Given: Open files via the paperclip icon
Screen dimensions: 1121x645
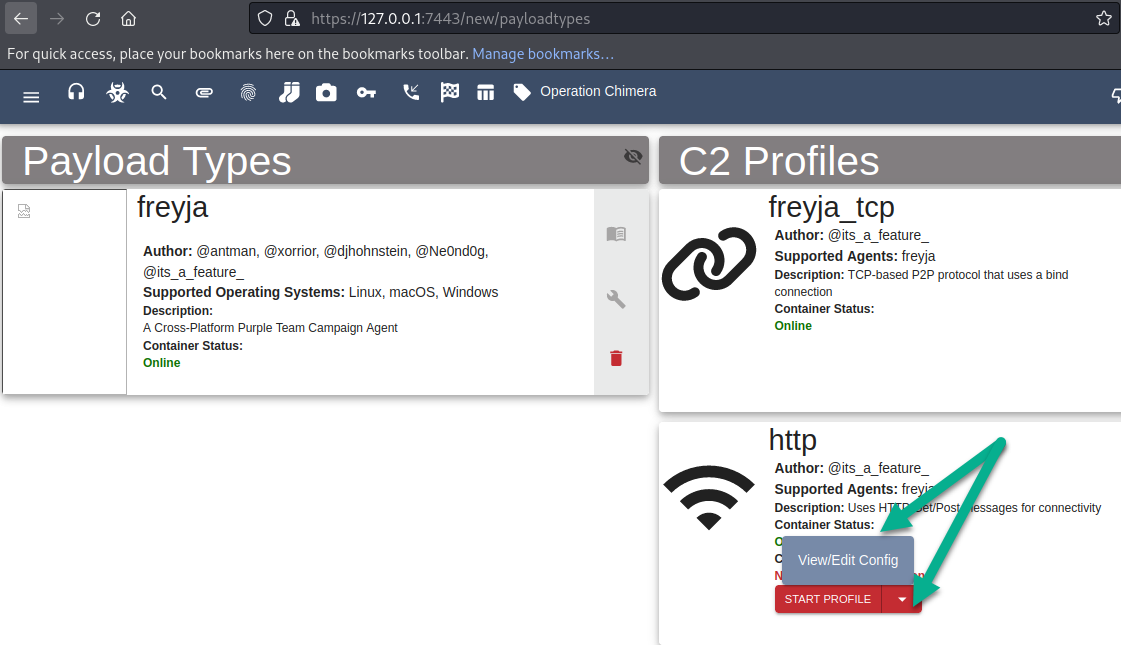Looking at the screenshot, I should pyautogui.click(x=204, y=93).
